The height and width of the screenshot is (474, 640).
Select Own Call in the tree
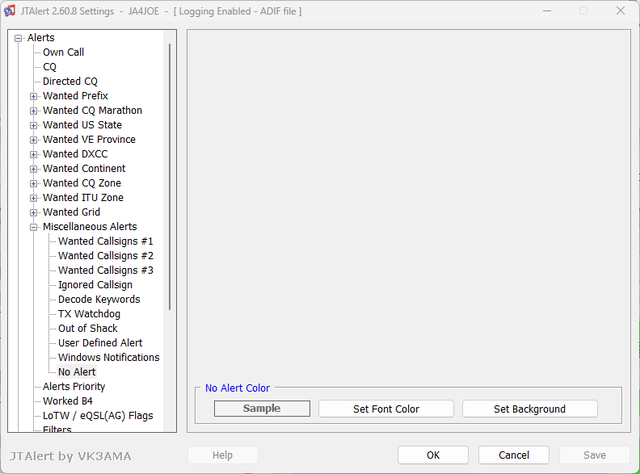[x=63, y=52]
